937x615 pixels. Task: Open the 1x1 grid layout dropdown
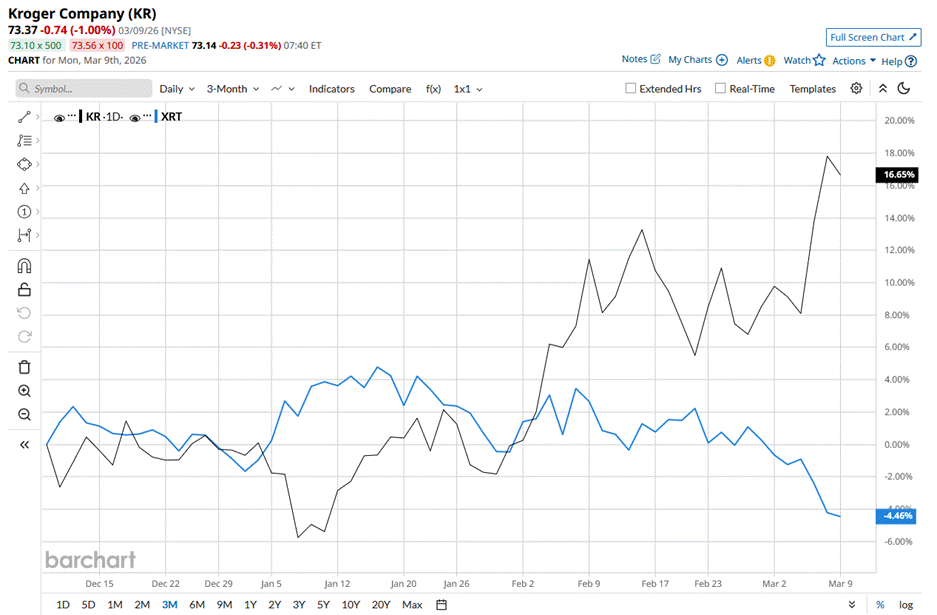click(468, 88)
